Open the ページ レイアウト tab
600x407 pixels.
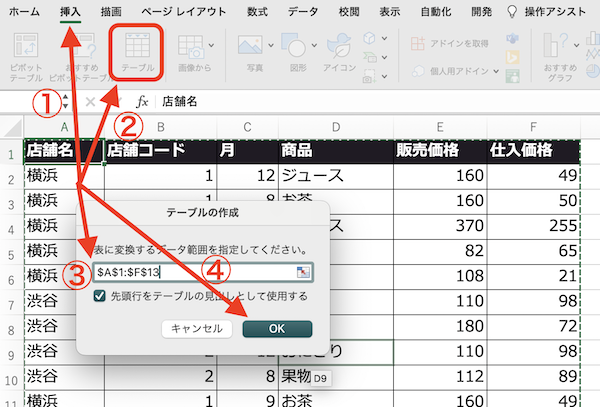(184, 12)
